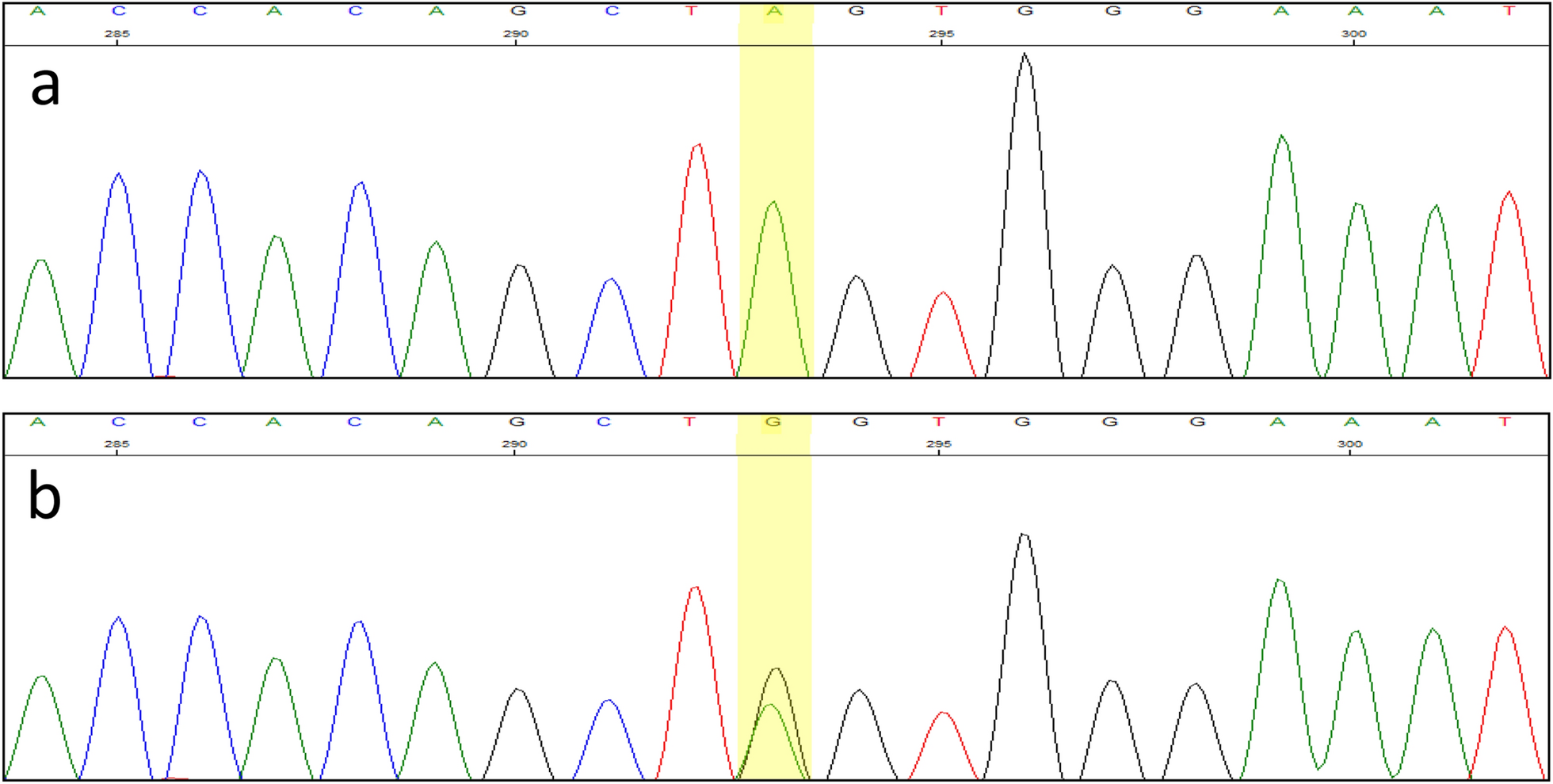
Task: Click the tallest black G peak in panel b
Action: pyautogui.click(x=1024, y=656)
